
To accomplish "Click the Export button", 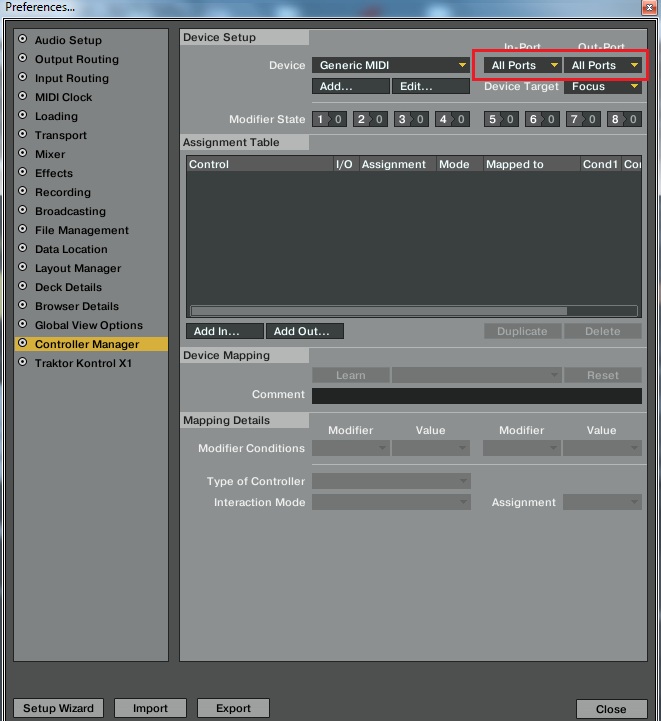I will pos(233,708).
